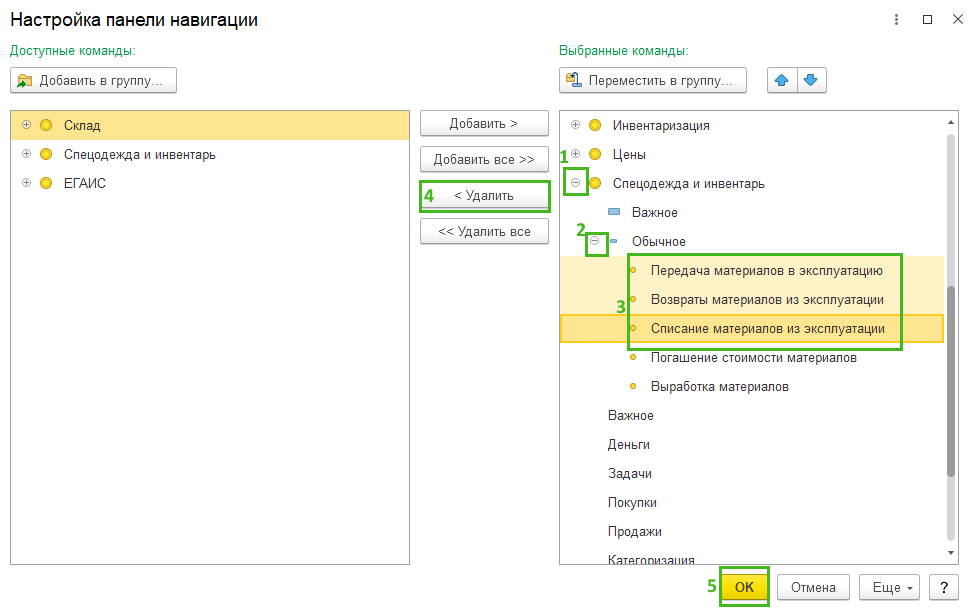976x612 pixels.
Task: Click Переместить в группу button
Action: (x=653, y=80)
